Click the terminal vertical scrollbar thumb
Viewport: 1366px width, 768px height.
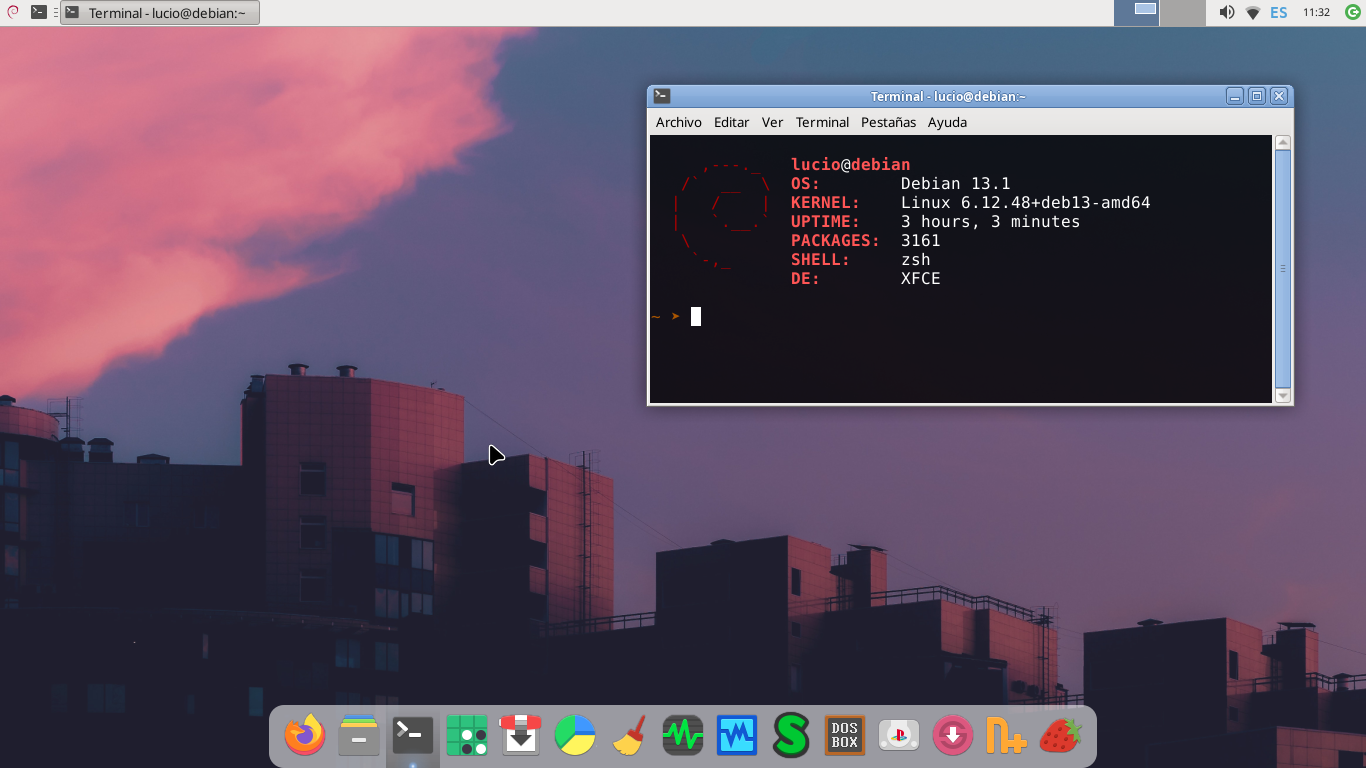pos(1283,268)
